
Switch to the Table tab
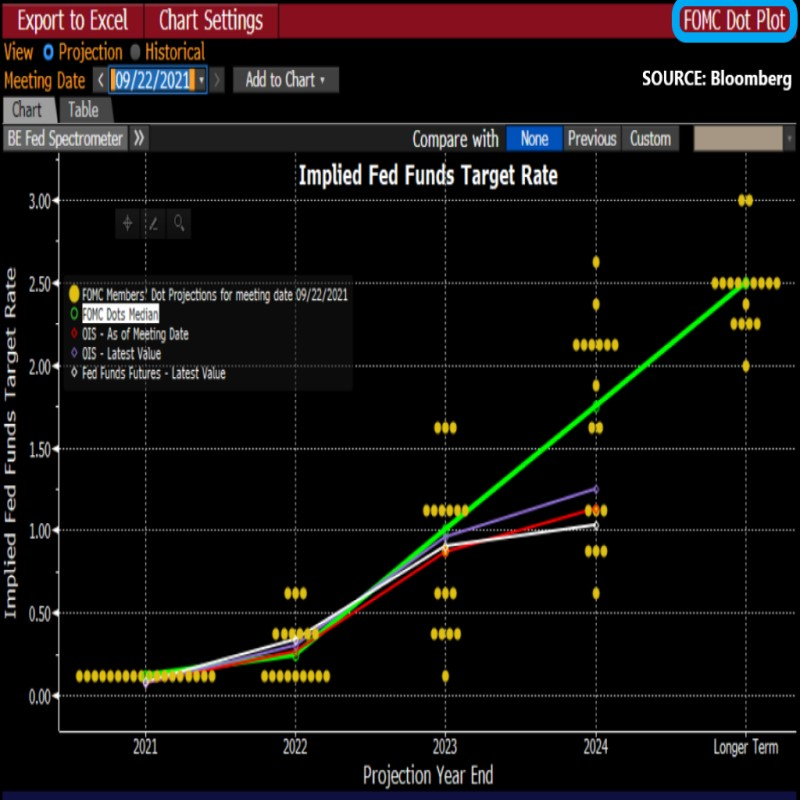tap(83, 111)
